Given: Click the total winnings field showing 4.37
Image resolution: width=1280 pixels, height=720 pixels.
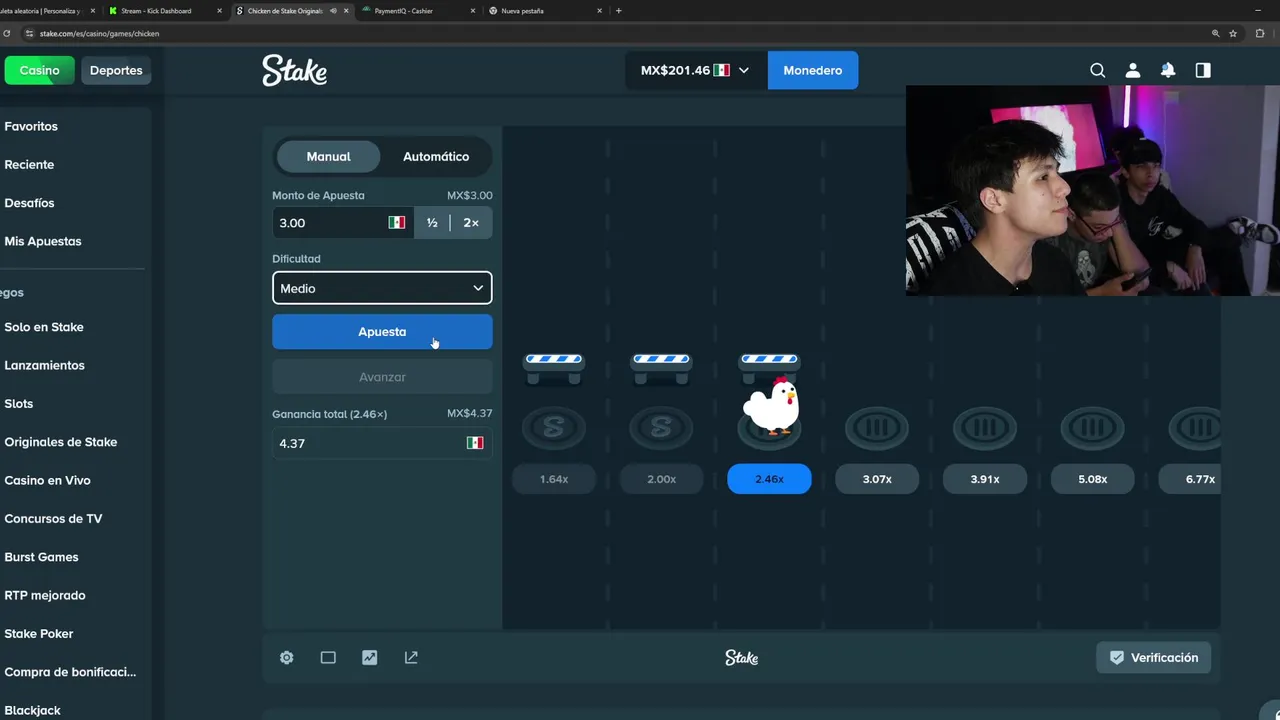Looking at the screenshot, I should (382, 443).
